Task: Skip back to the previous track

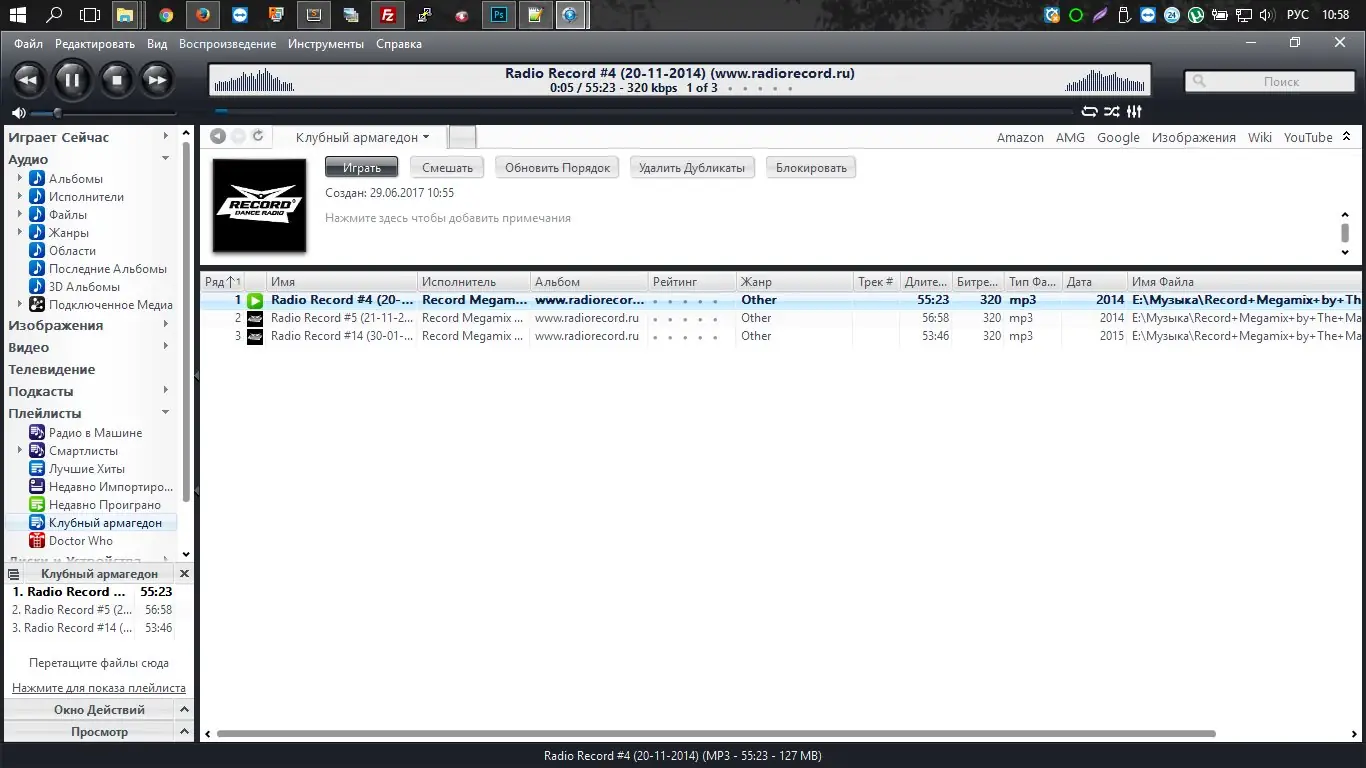Action: pyautogui.click(x=28, y=80)
